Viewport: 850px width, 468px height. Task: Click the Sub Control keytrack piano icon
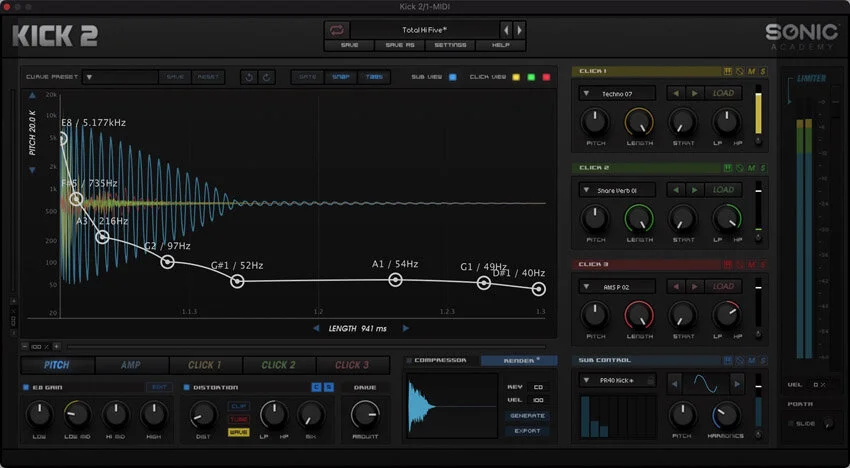pyautogui.click(x=728, y=361)
